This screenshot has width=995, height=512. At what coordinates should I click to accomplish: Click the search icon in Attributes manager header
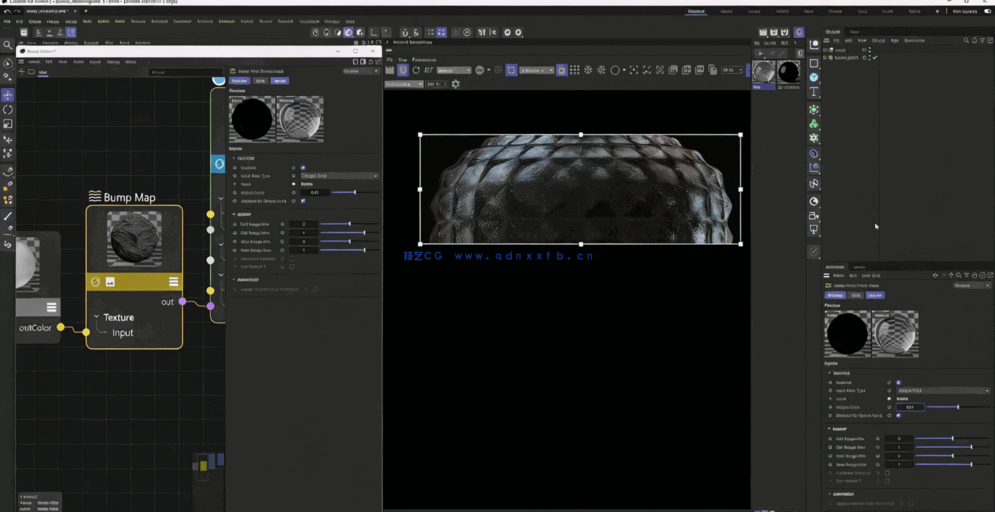pyautogui.click(x=959, y=275)
